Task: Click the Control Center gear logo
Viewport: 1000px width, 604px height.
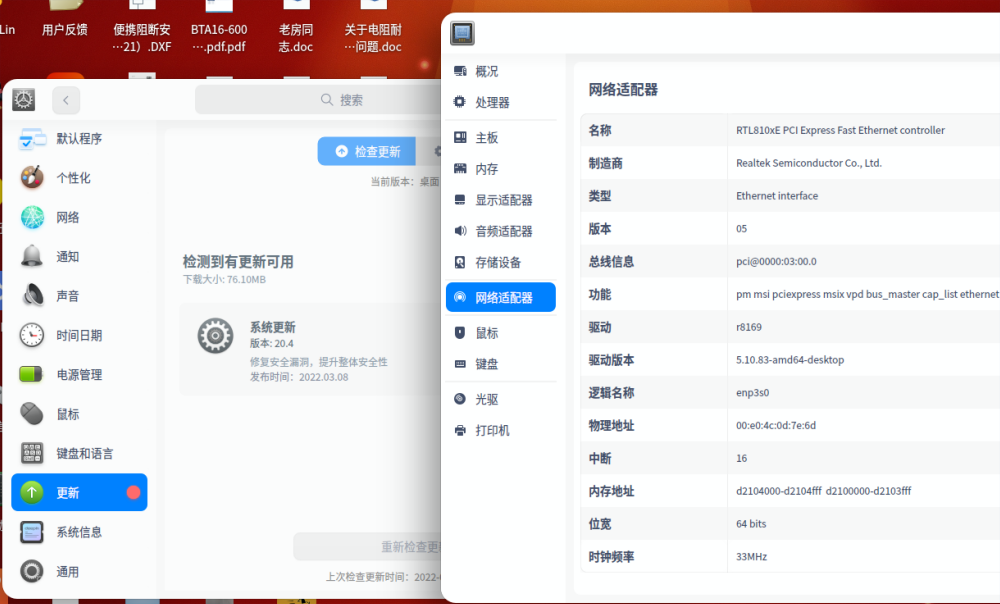Action: click(24, 99)
